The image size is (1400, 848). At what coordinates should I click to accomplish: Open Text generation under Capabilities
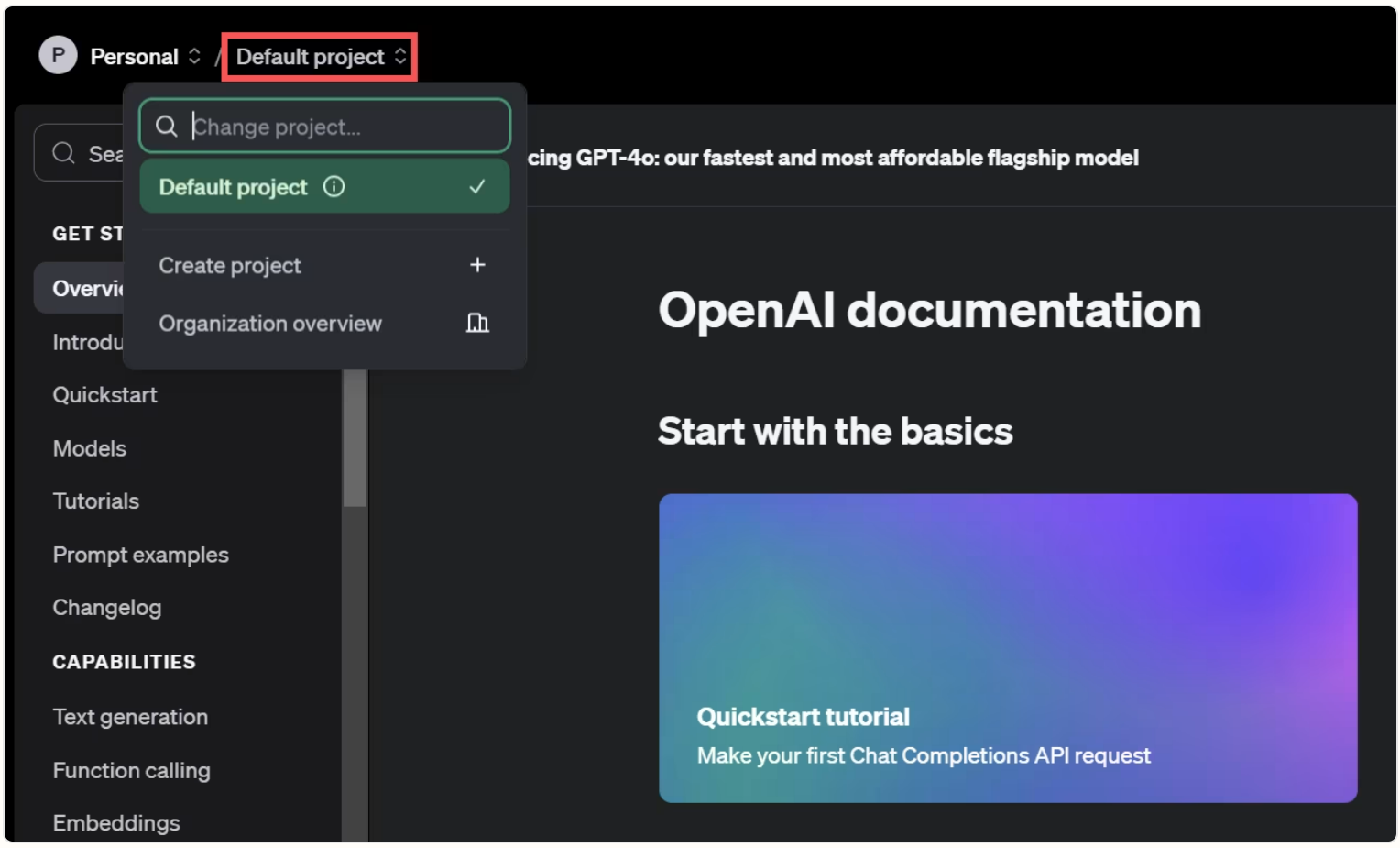[130, 717]
